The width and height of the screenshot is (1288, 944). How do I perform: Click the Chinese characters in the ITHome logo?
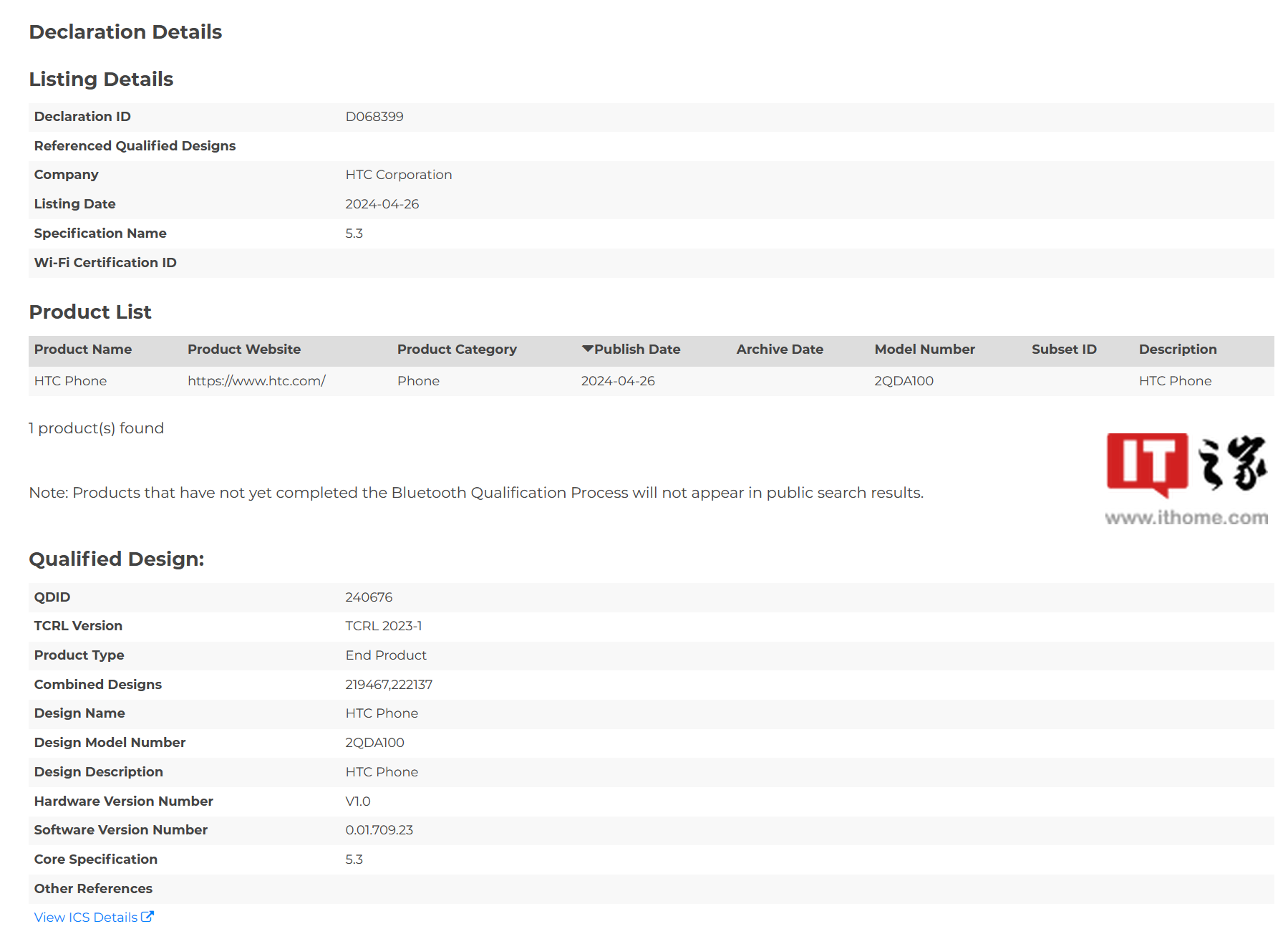1232,463
